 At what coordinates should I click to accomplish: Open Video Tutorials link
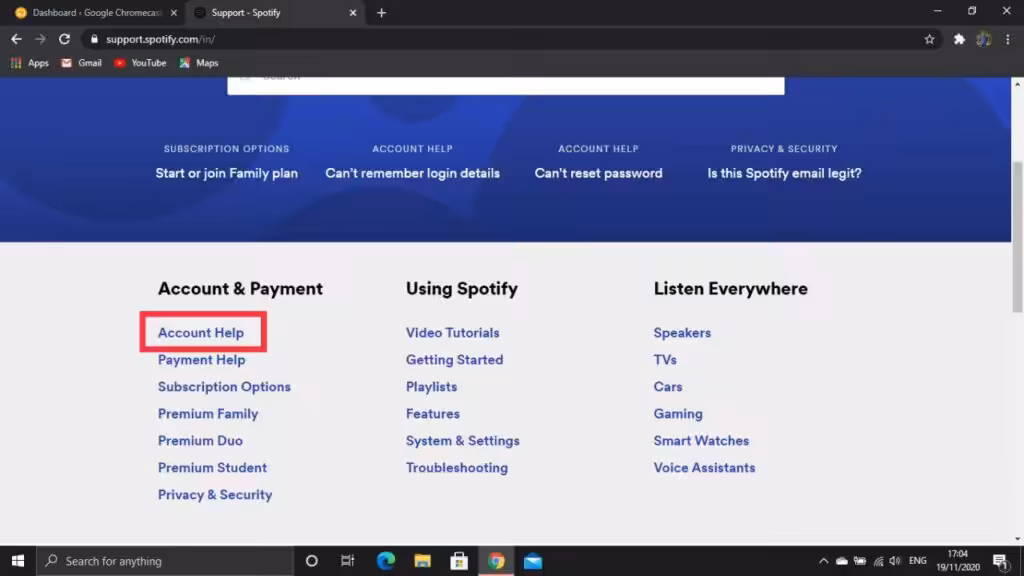coord(453,332)
